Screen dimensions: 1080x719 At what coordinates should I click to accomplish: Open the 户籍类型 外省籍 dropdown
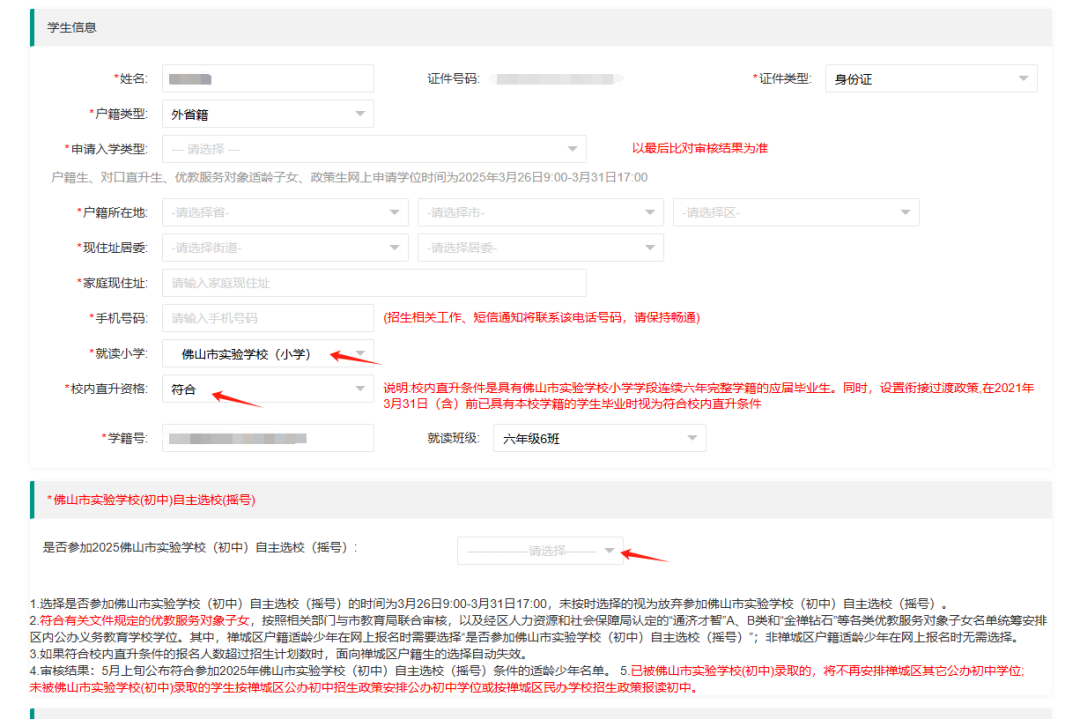(x=268, y=114)
